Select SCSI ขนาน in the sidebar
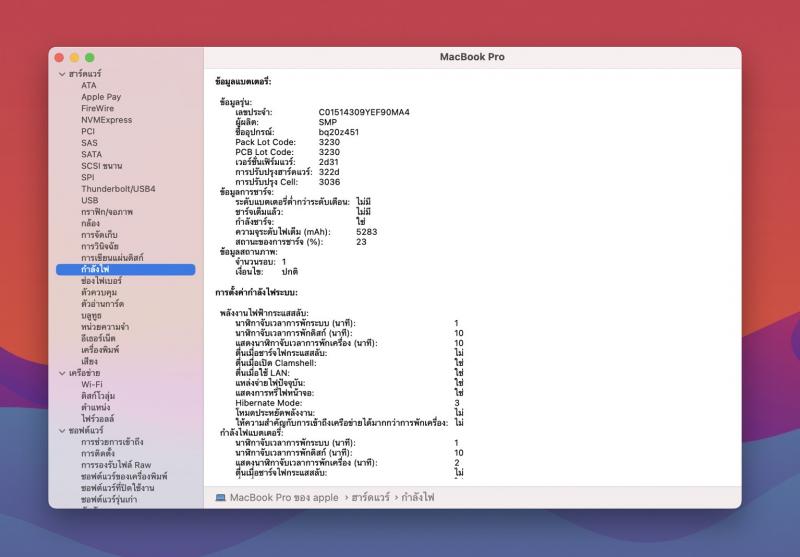800x557 pixels. (102, 166)
